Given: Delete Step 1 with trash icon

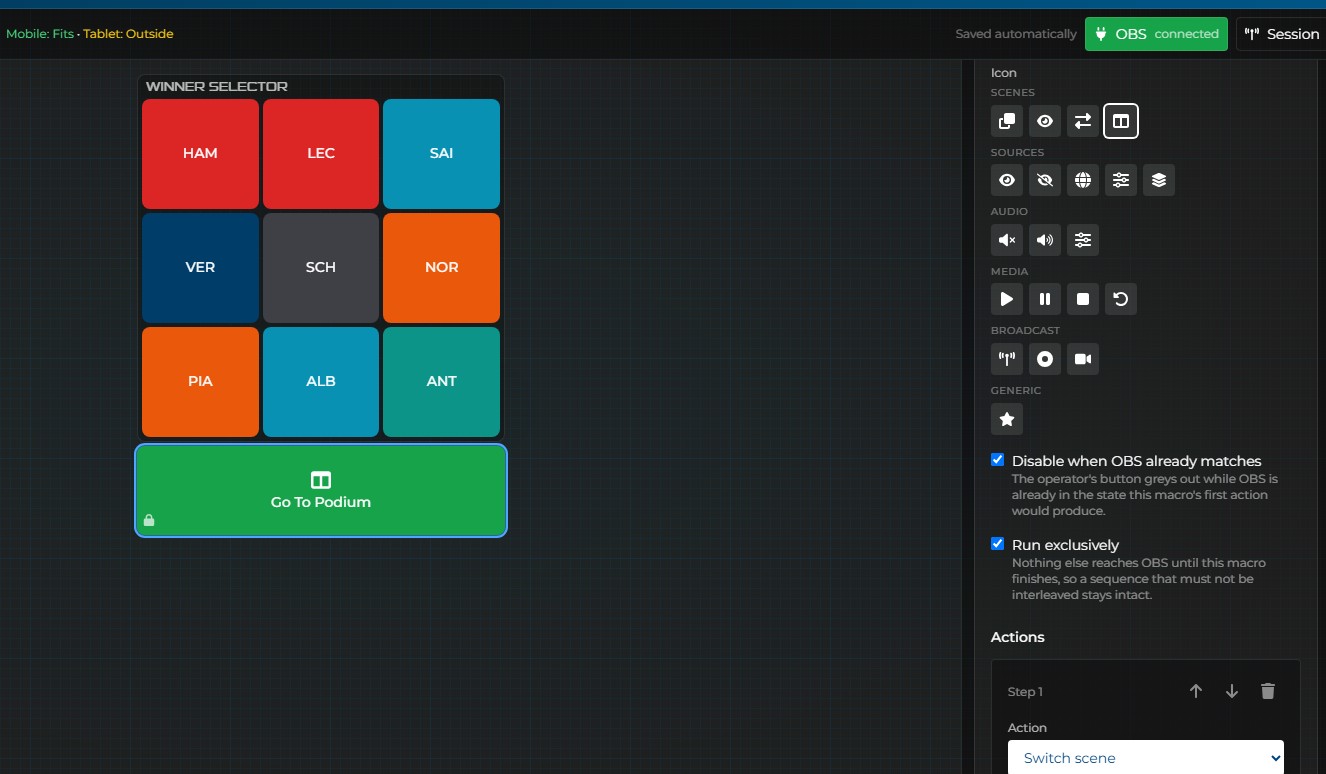Looking at the screenshot, I should (1268, 691).
